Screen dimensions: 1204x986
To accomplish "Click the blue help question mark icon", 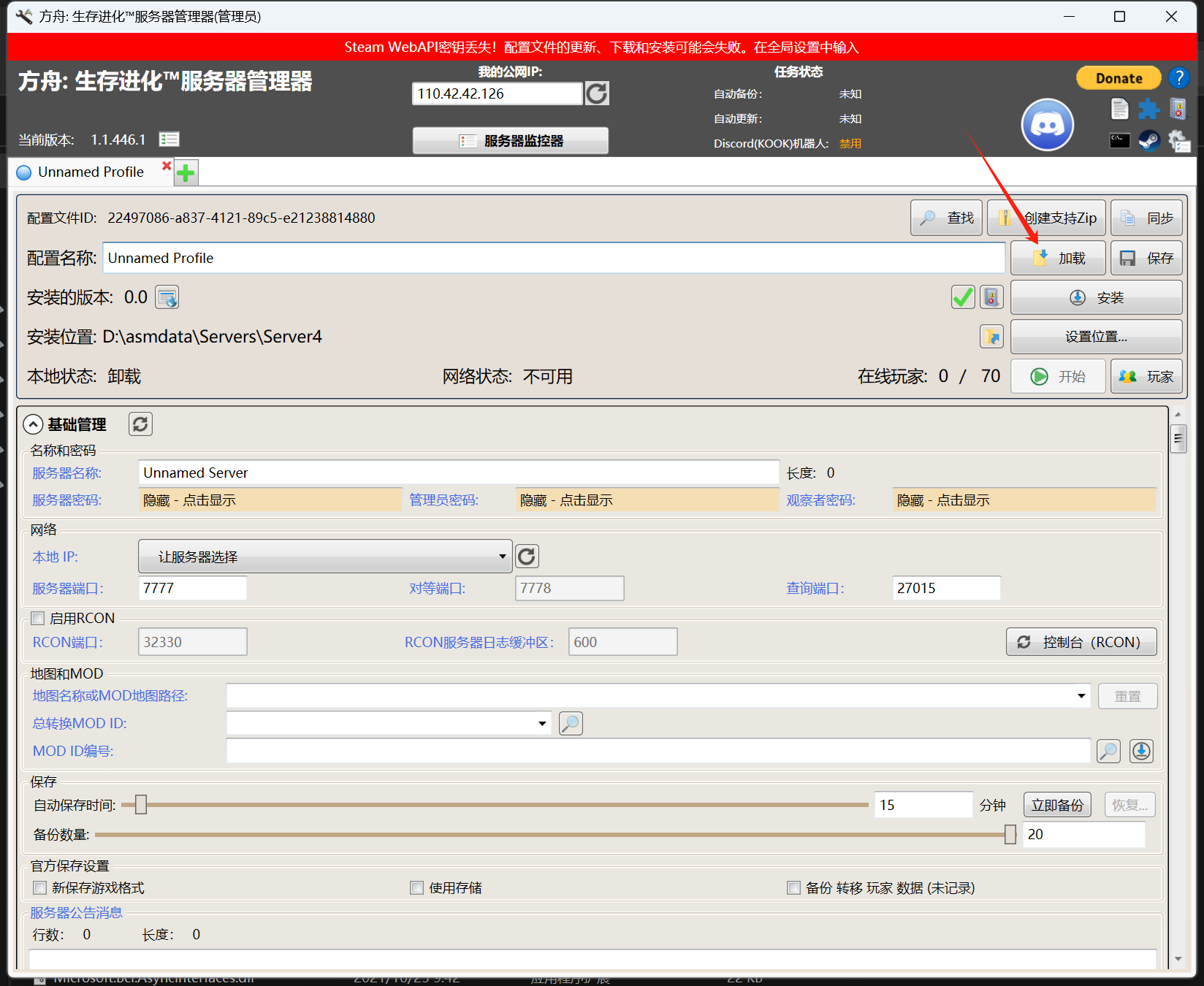I will coord(1178,77).
